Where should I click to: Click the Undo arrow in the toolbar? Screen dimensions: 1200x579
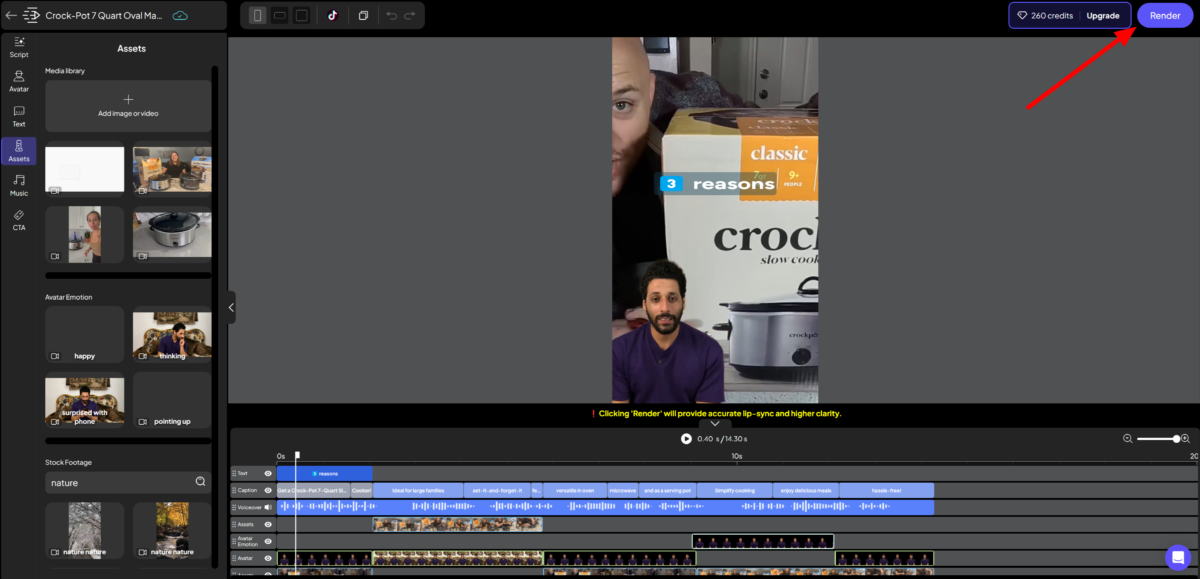[x=392, y=15]
